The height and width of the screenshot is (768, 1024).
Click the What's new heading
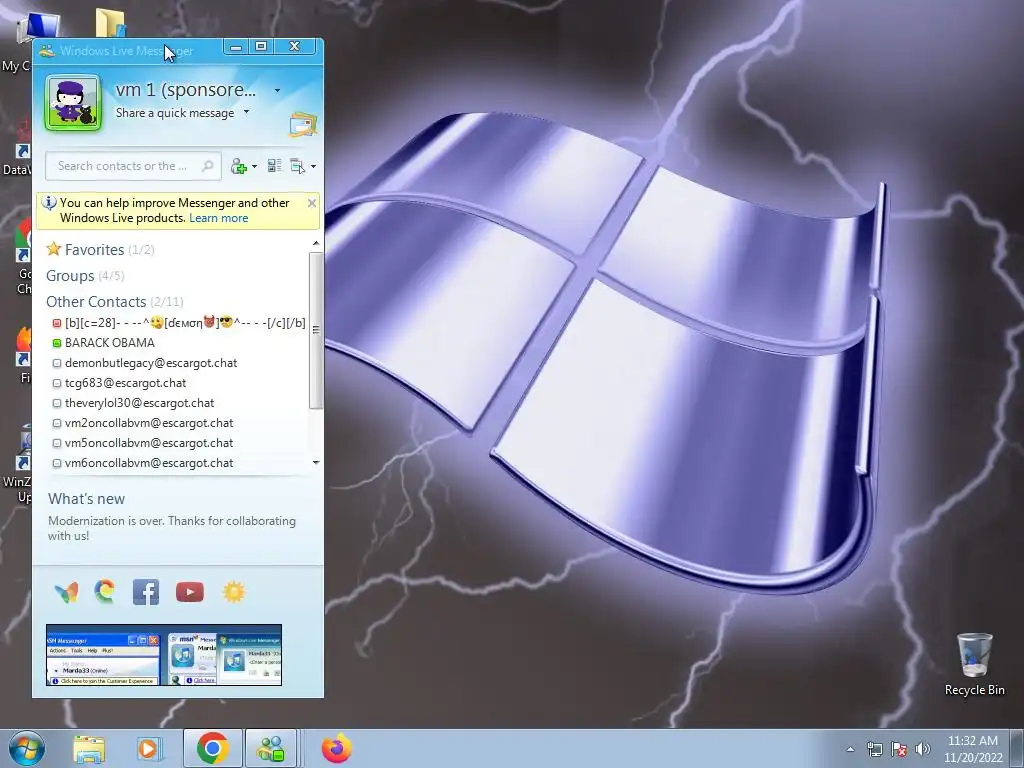(x=86, y=499)
